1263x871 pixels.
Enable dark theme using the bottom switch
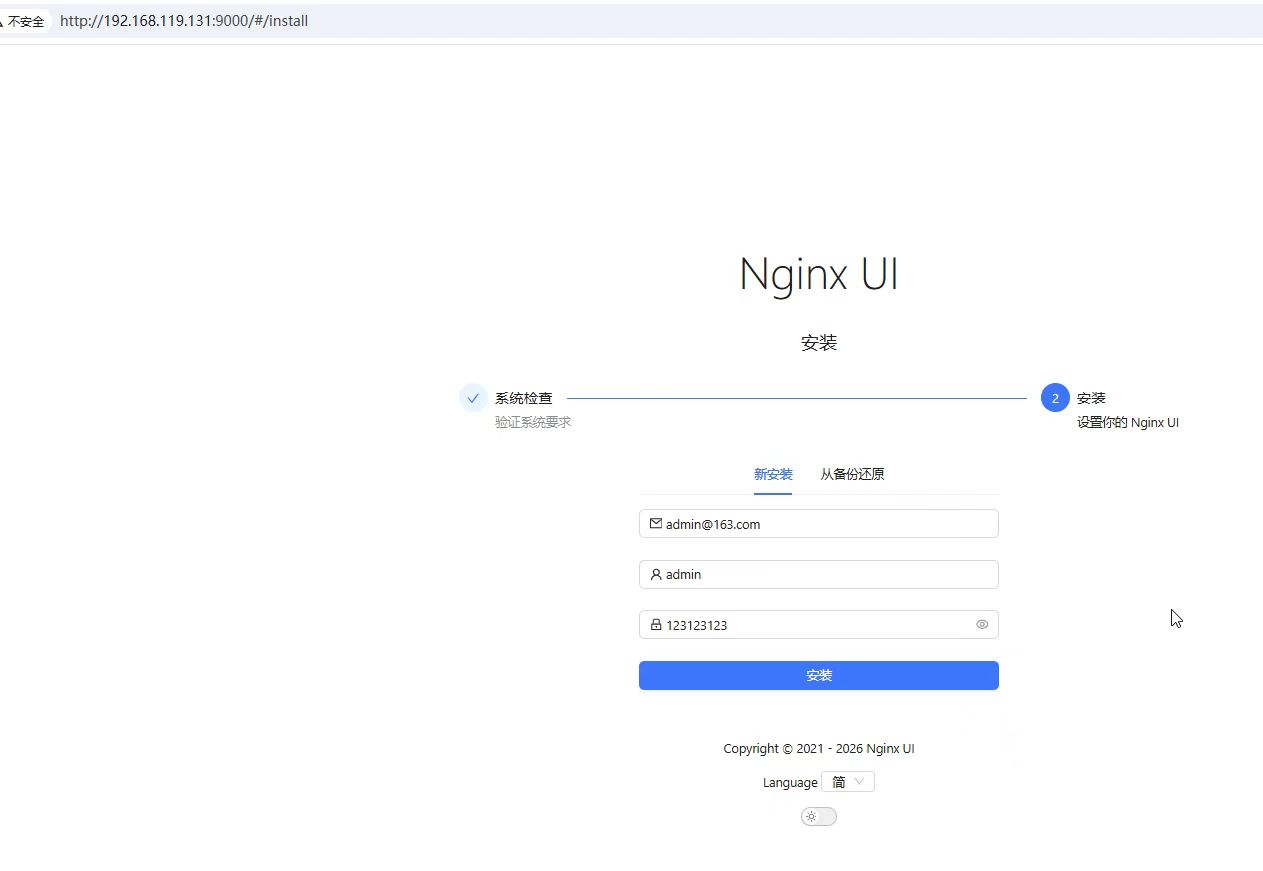pyautogui.click(x=818, y=816)
